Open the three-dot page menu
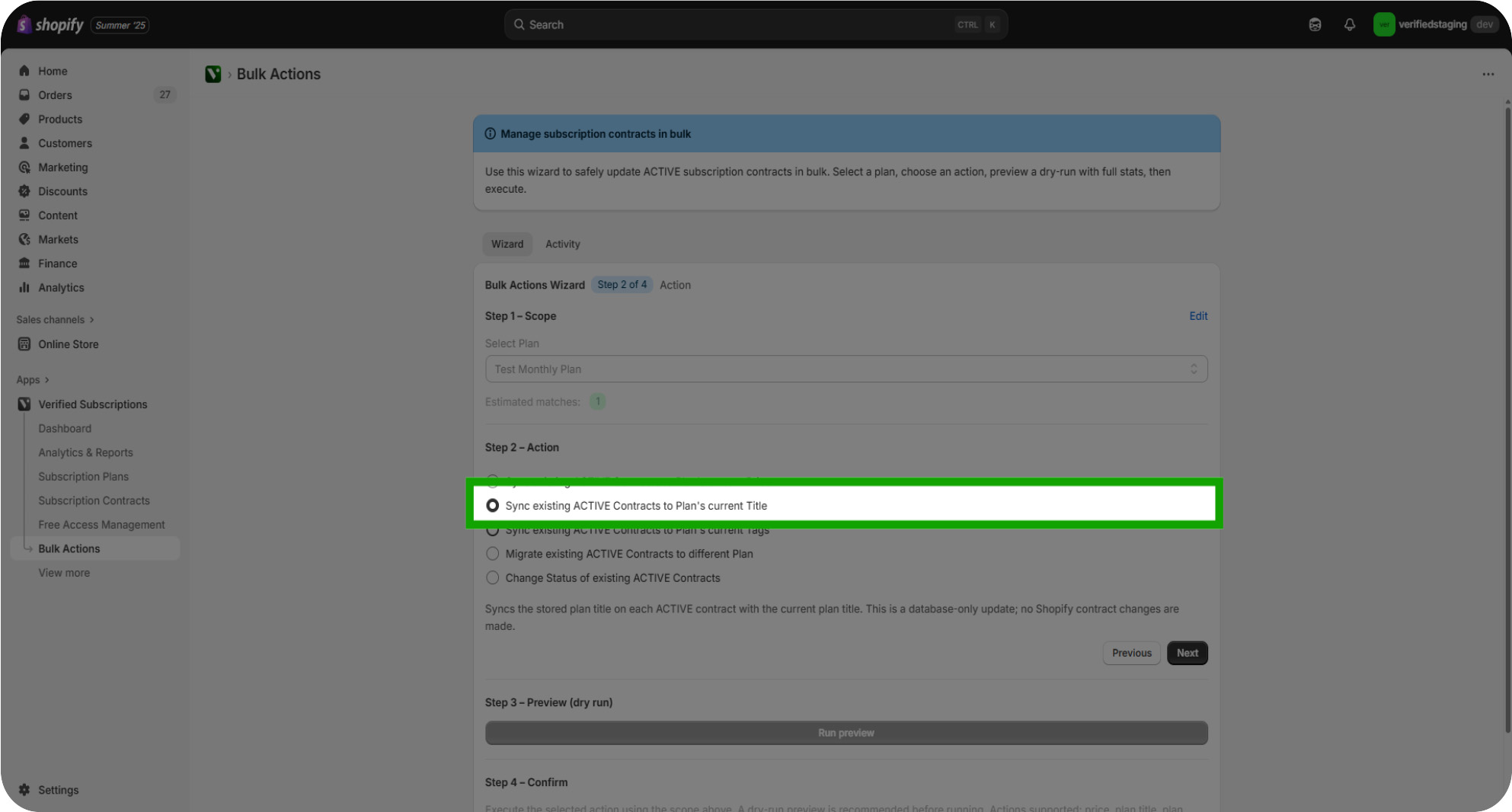The height and width of the screenshot is (812, 1512). (1488, 75)
